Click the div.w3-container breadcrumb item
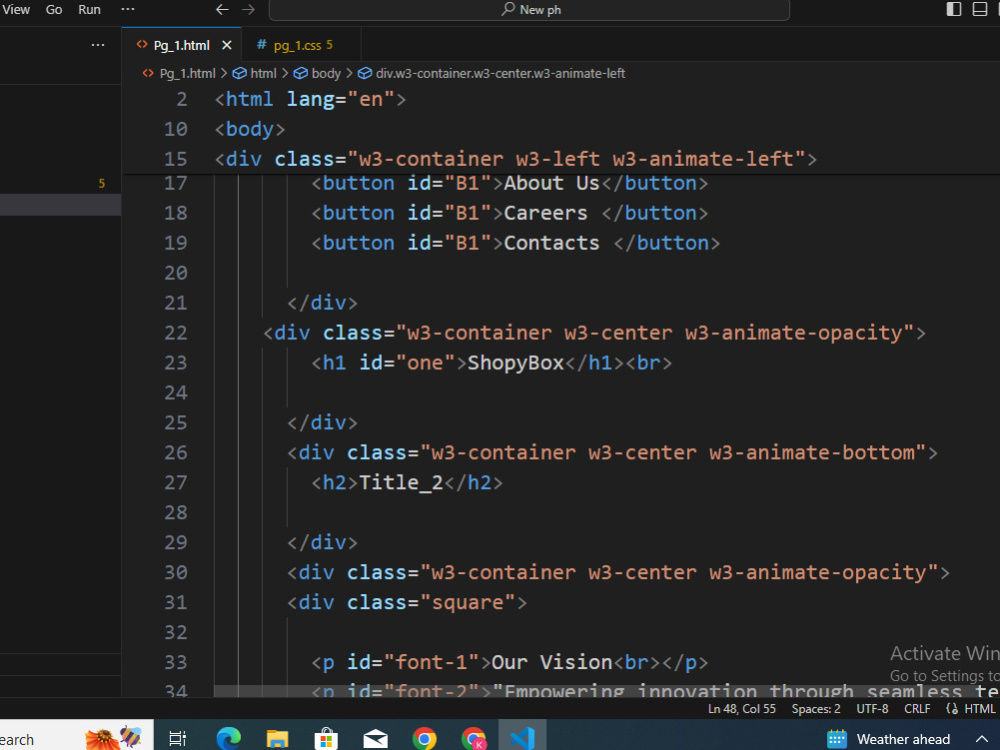 click(x=492, y=73)
